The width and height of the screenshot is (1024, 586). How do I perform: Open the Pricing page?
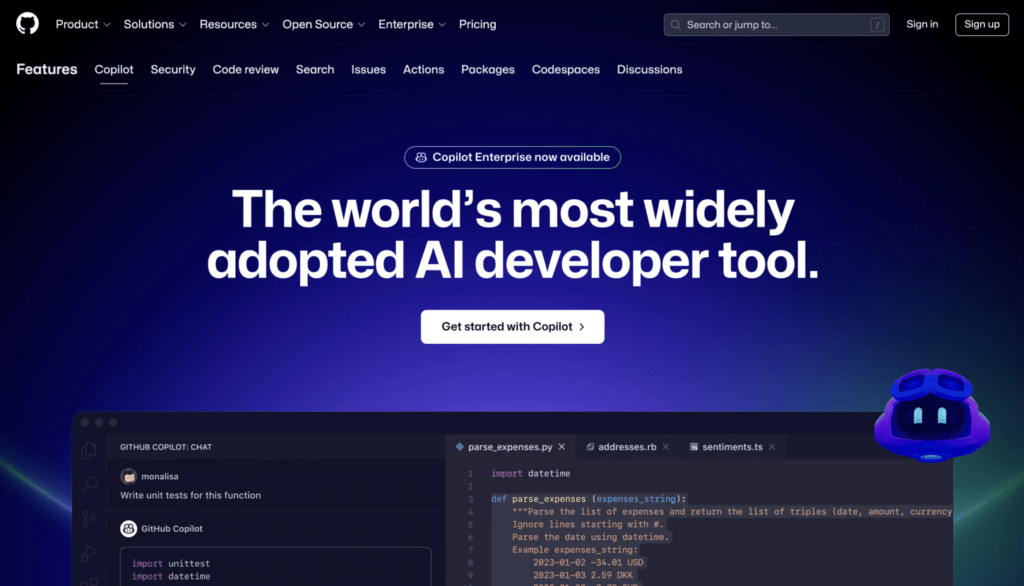(x=477, y=24)
